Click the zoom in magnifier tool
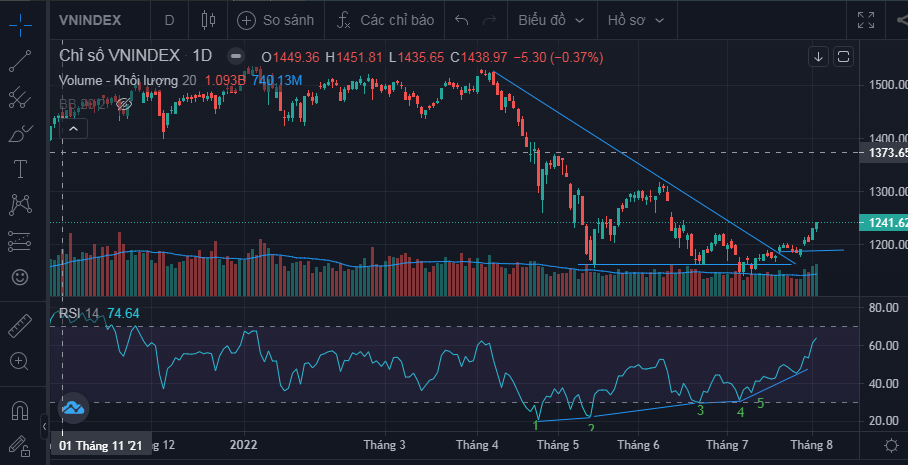This screenshot has height=465, width=908. (x=20, y=361)
